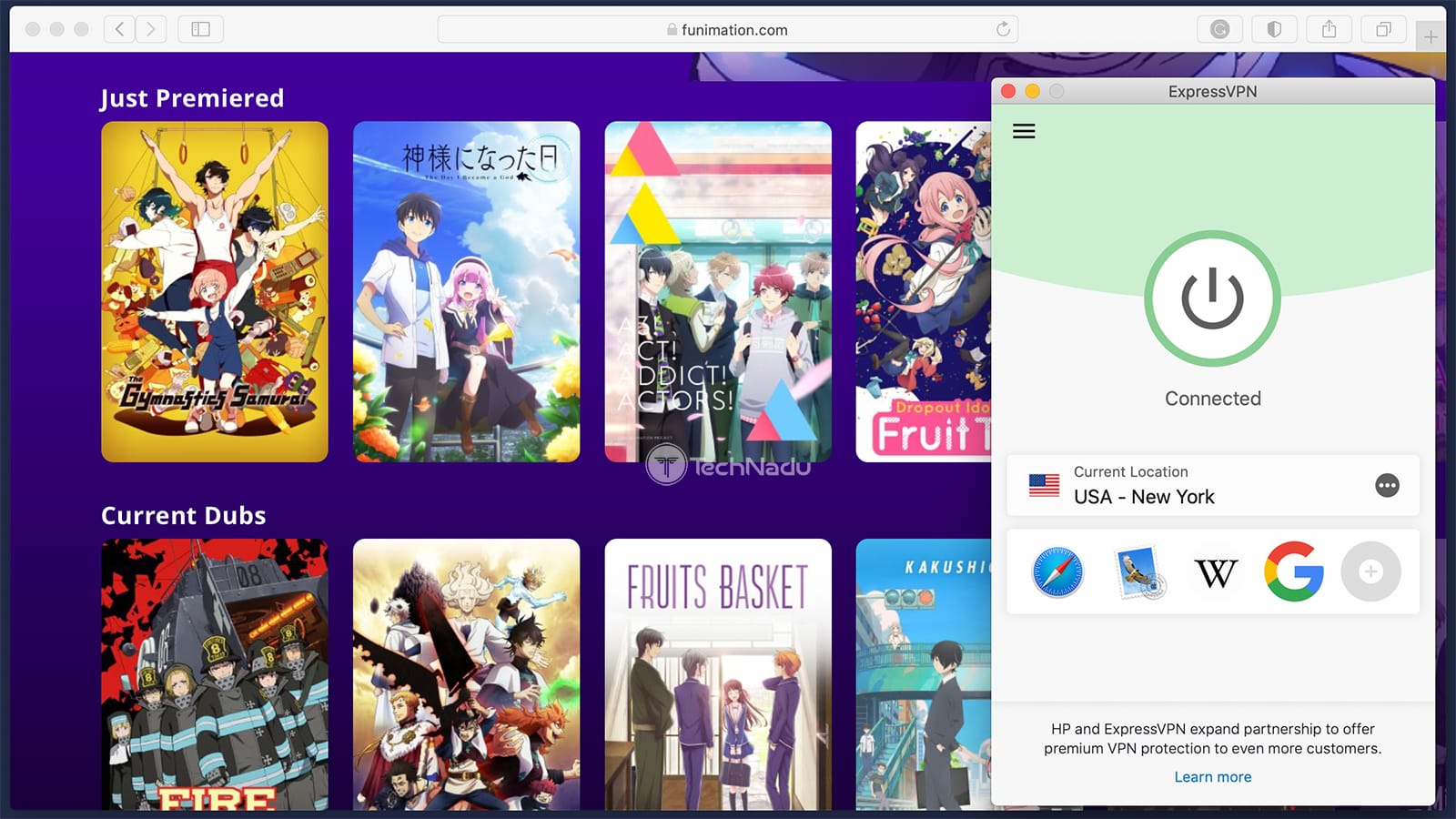Open the privacy shield icon in Safari
Image resolution: width=1456 pixels, height=819 pixels.
[1274, 29]
